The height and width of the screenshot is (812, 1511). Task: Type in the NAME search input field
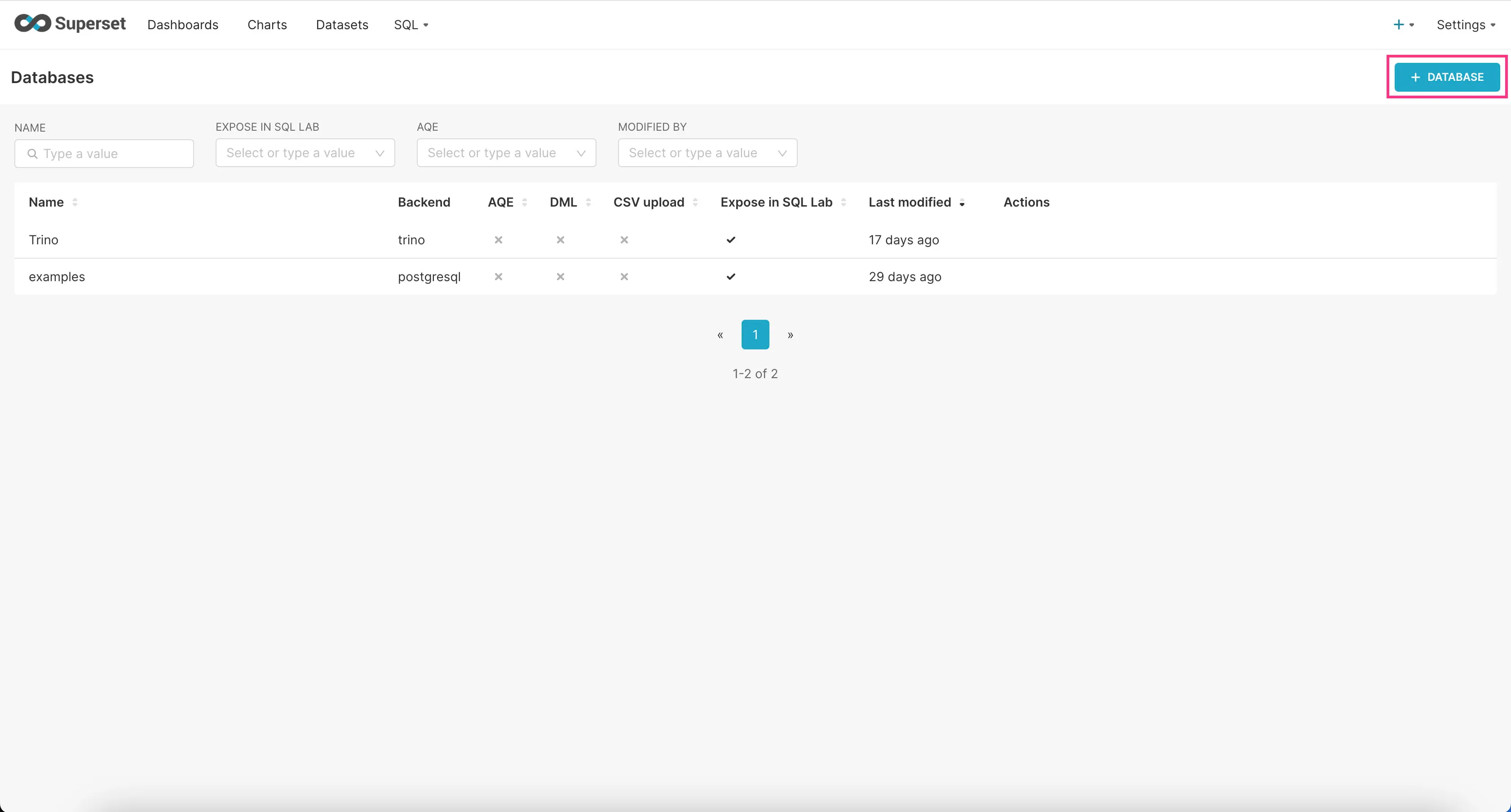[x=104, y=153]
